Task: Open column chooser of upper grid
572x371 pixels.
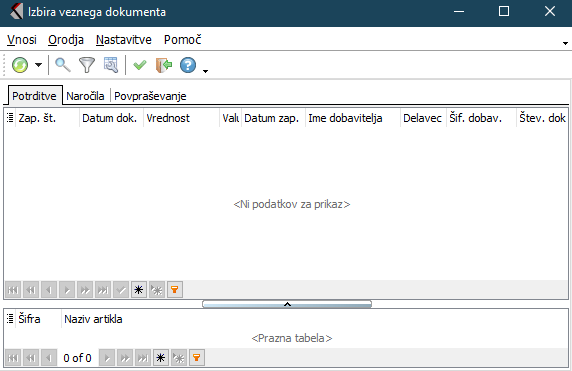Action: (10, 118)
